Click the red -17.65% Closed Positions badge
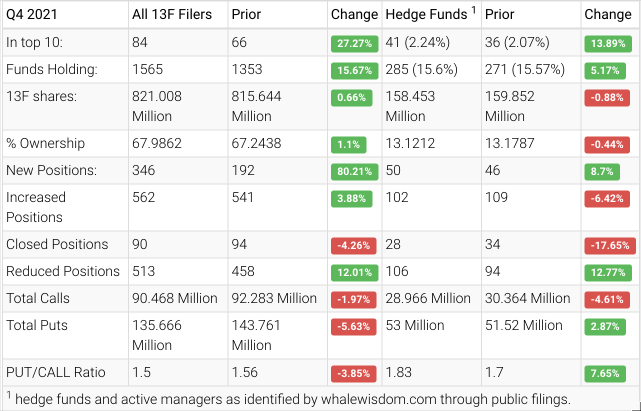Screen dimensions: 641x411 point(606,246)
